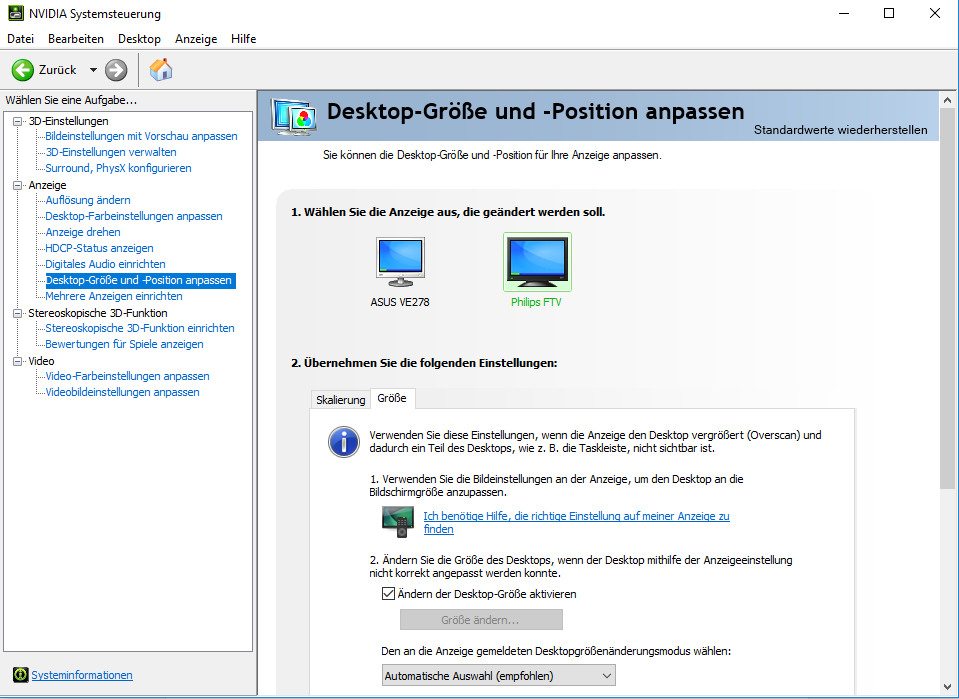Click 'Standardwerte wiederherstellen' link
Image resolution: width=959 pixels, height=699 pixels.
coord(840,130)
